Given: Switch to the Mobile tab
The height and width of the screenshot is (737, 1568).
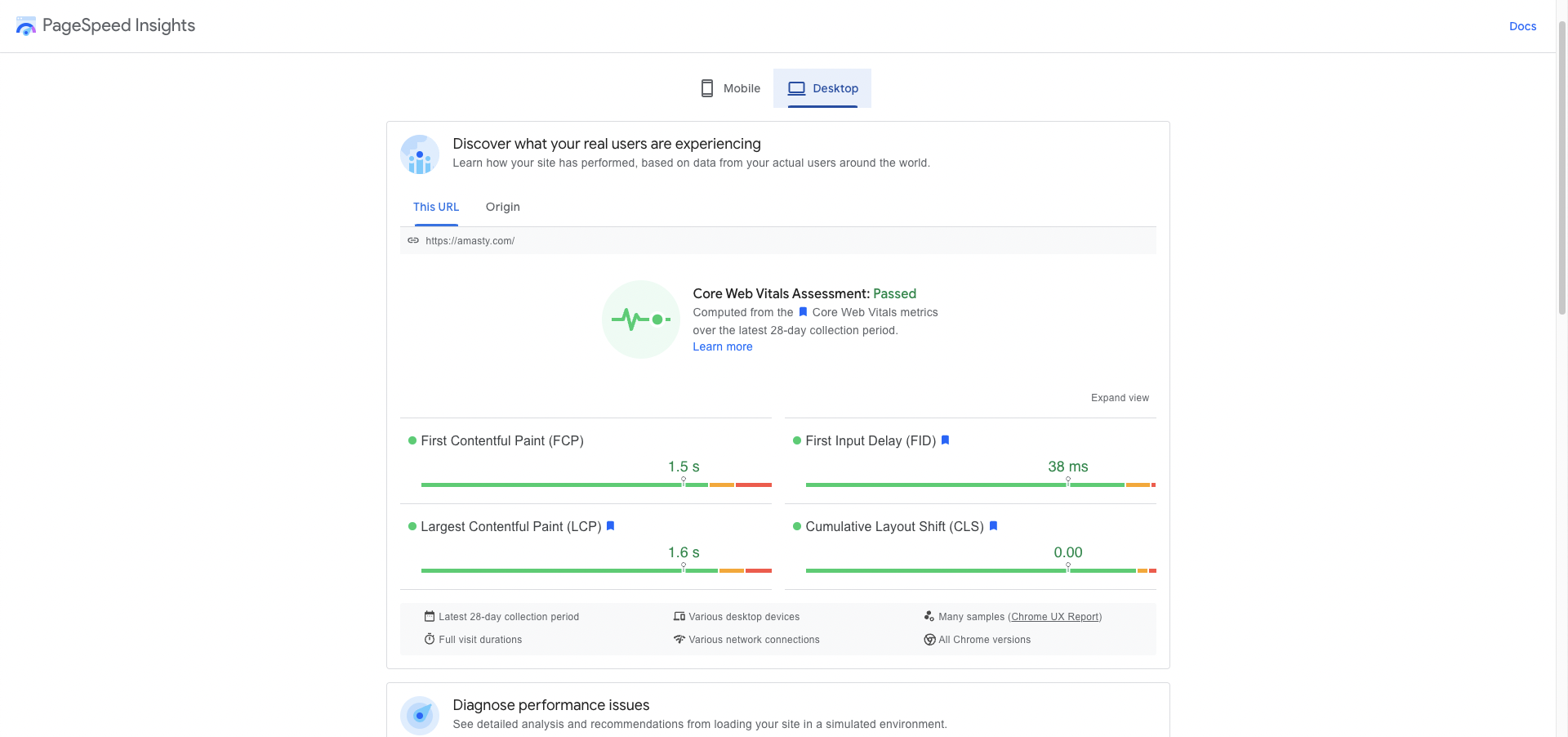Looking at the screenshot, I should click(730, 88).
